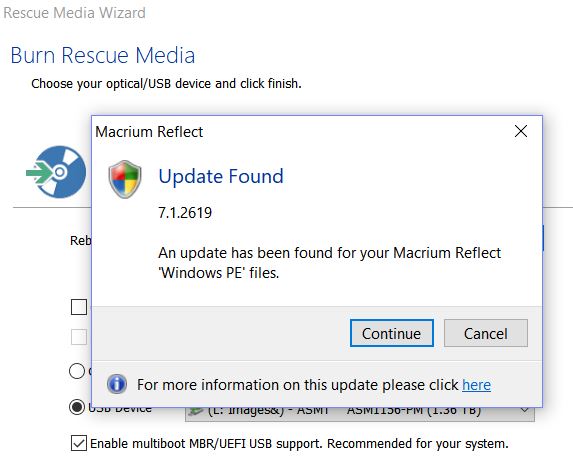Click the Rescue Media Wizard window title
This screenshot has width=573, height=472.
[75, 13]
